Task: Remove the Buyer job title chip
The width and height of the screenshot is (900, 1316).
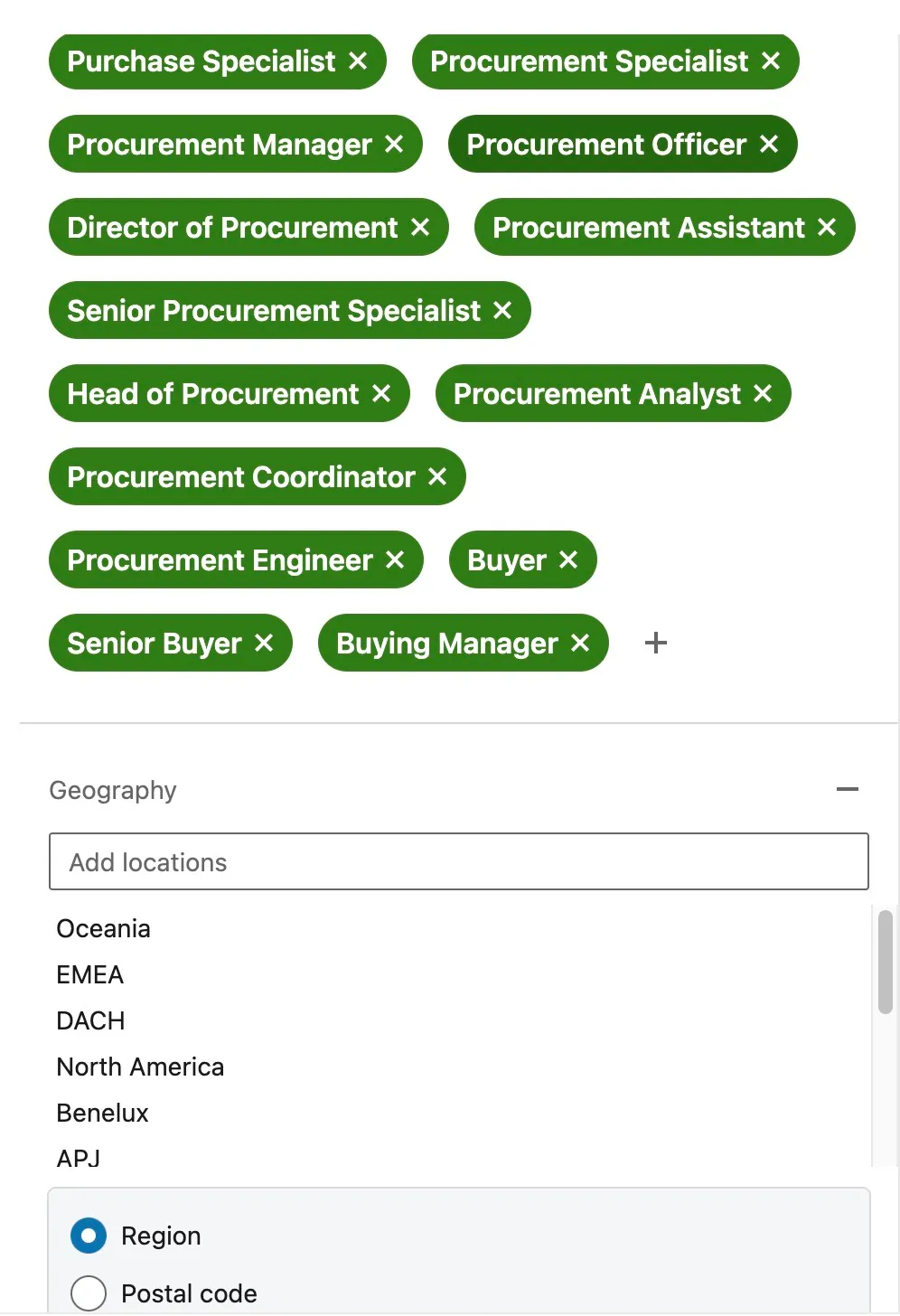Action: tap(568, 560)
